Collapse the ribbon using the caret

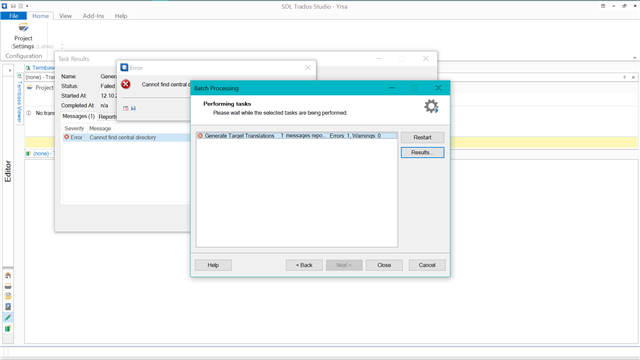click(x=635, y=58)
